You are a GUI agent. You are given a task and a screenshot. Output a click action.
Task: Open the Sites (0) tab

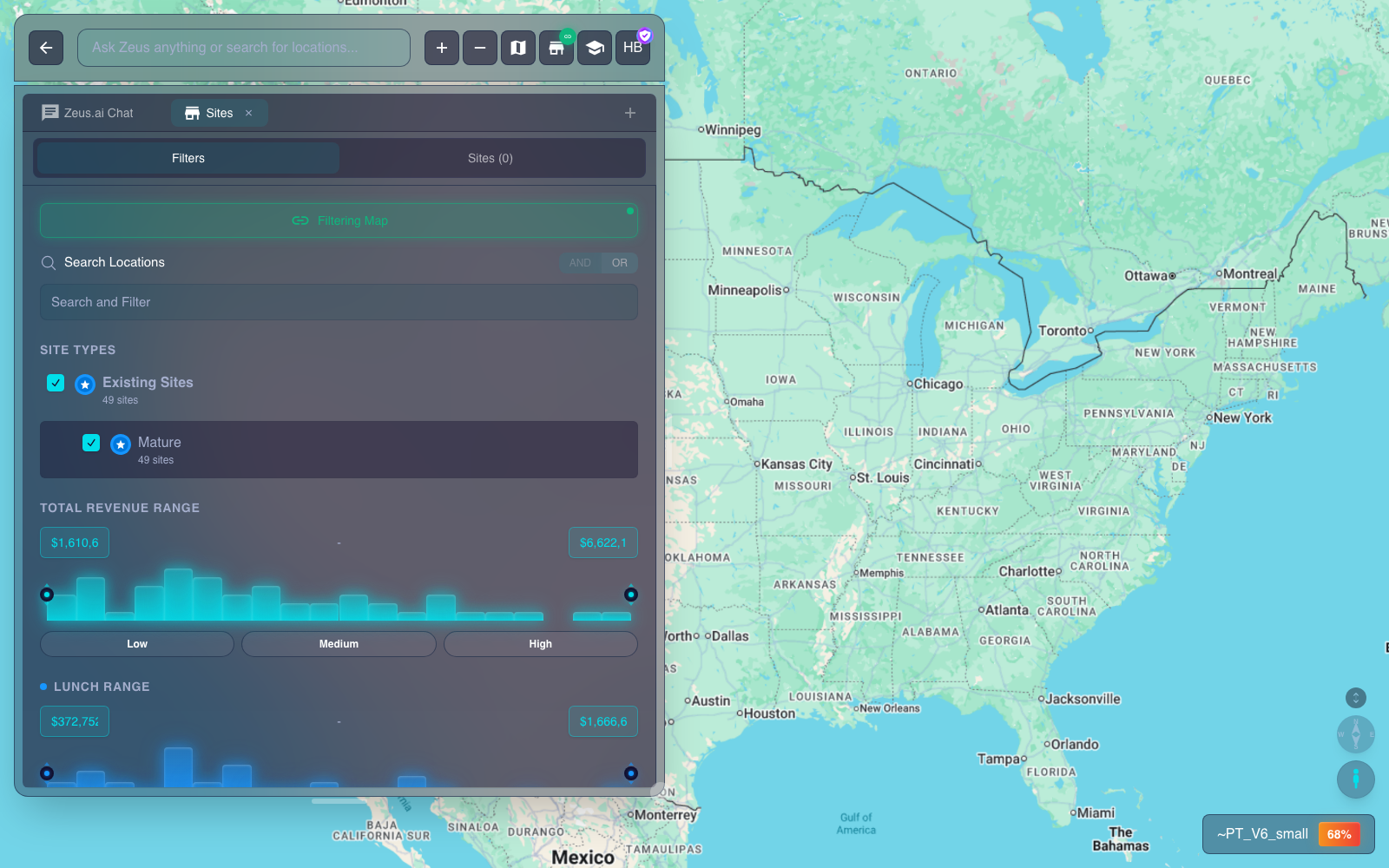[x=490, y=158]
